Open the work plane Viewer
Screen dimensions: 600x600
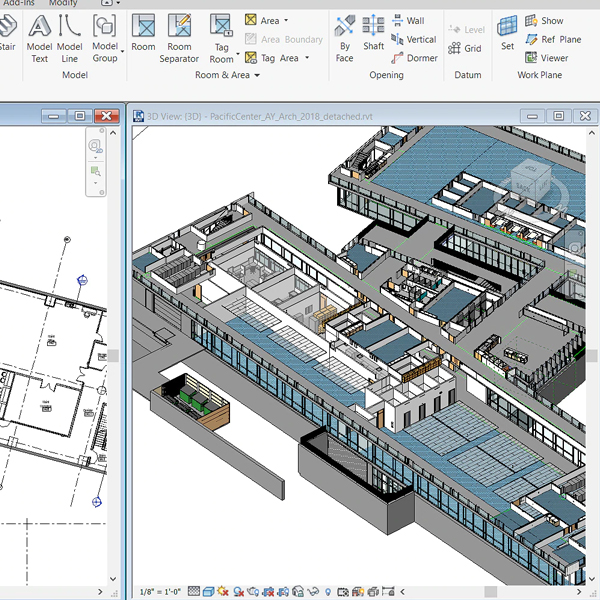click(x=545, y=58)
